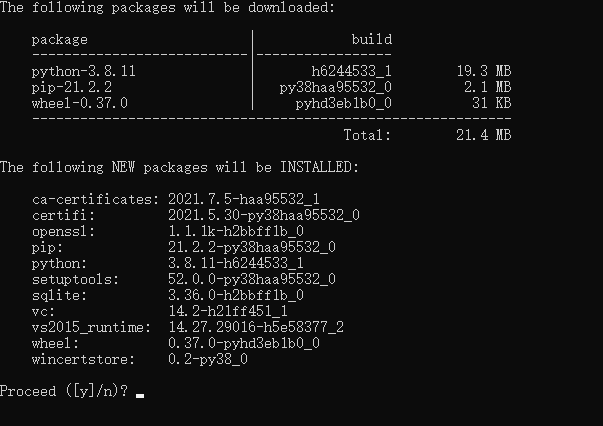Click the wincertstore 0.2-py38_0 line
603x426 pixels.
[140, 359]
